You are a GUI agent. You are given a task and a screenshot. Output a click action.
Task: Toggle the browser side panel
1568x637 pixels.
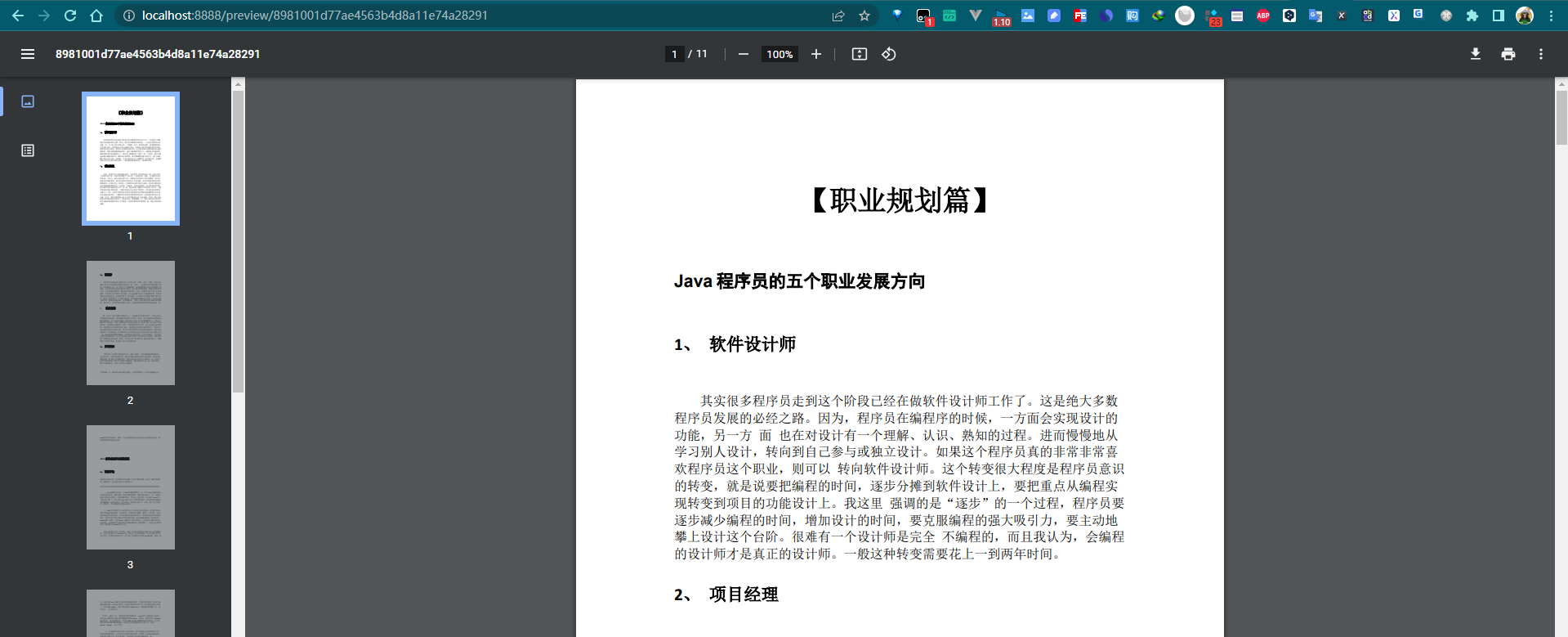1499,16
